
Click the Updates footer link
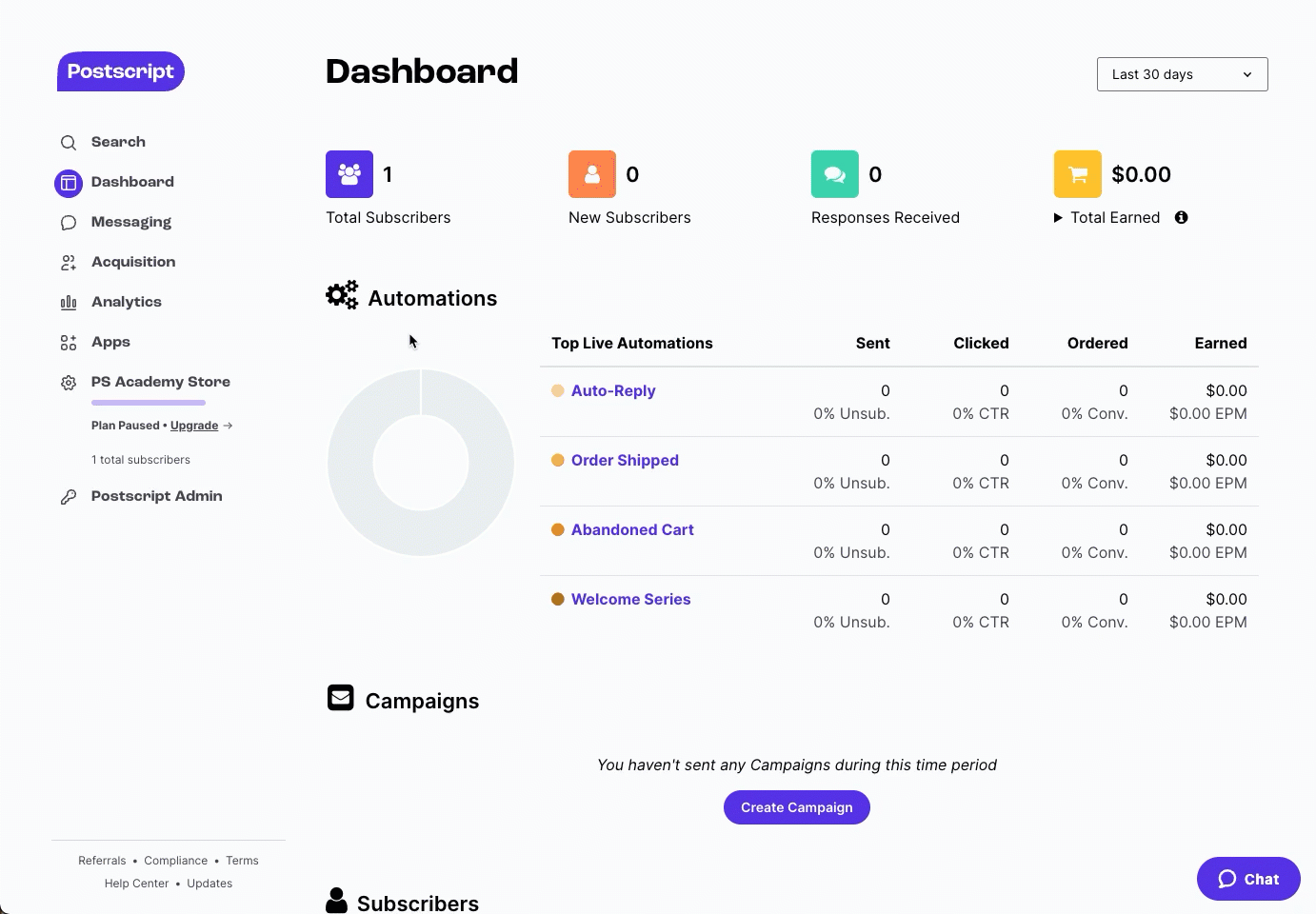(209, 884)
